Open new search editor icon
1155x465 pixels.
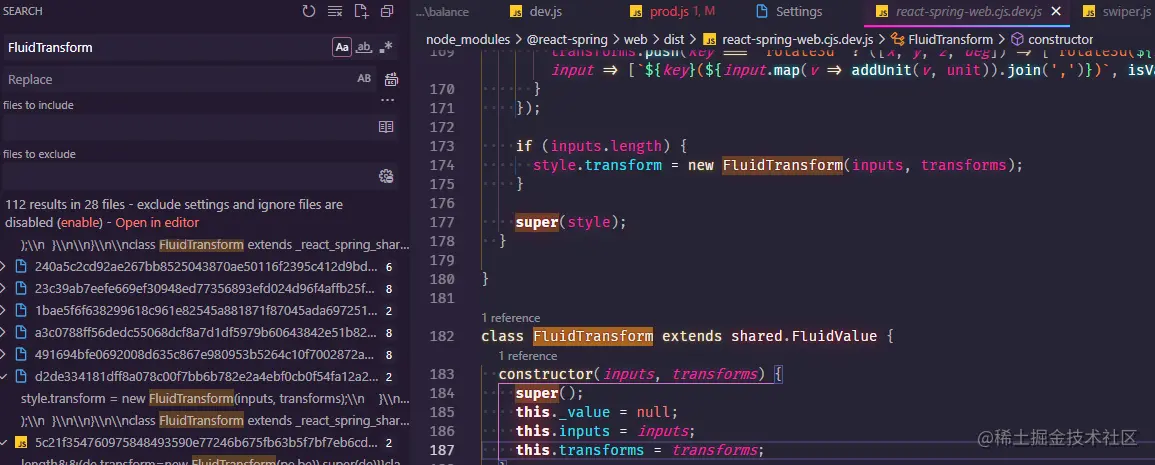361,11
